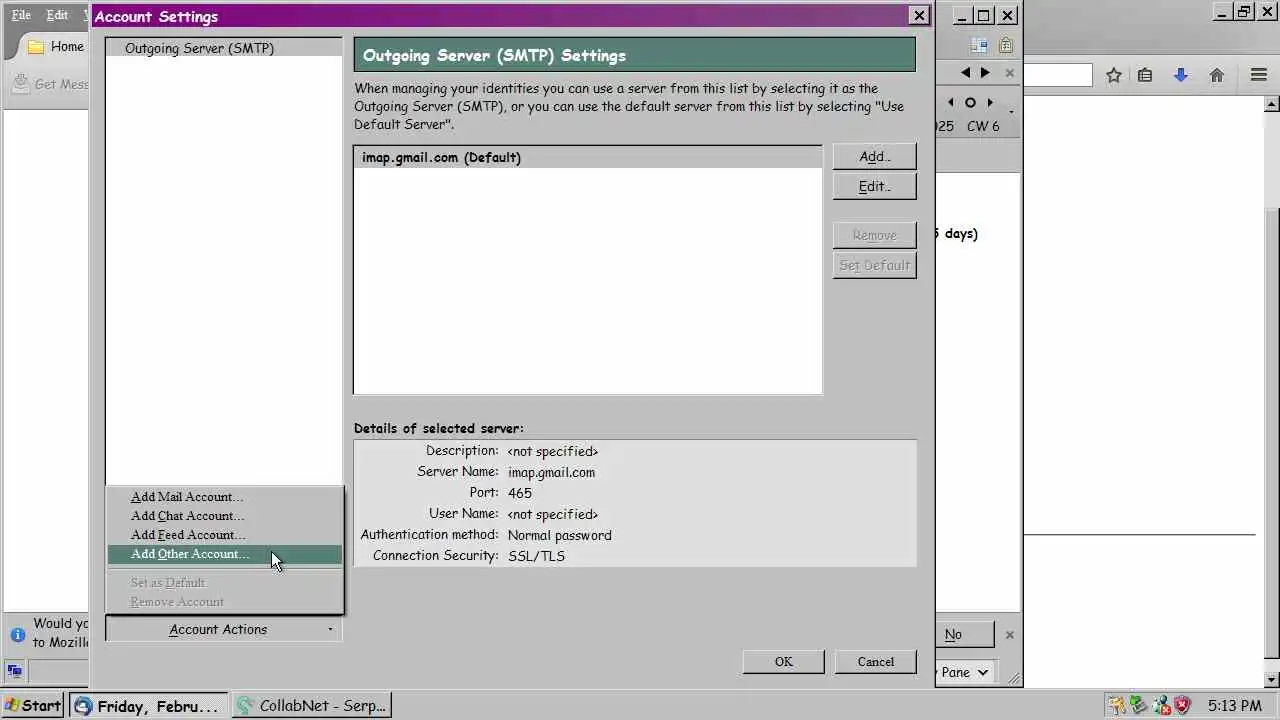Click the blue downloads arrow icon
Viewport: 1280px width, 720px height.
(1181, 75)
